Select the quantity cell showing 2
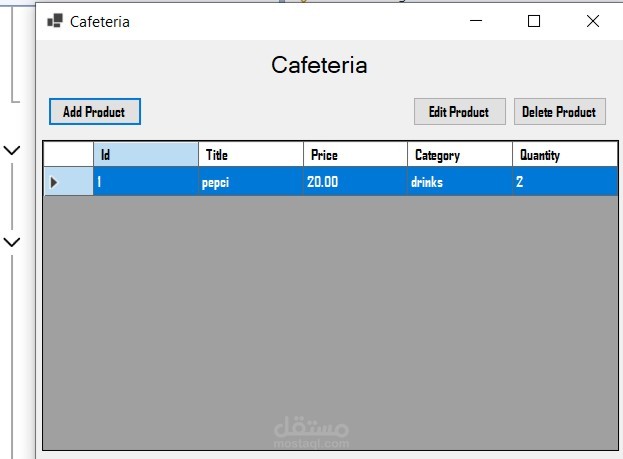 565,181
